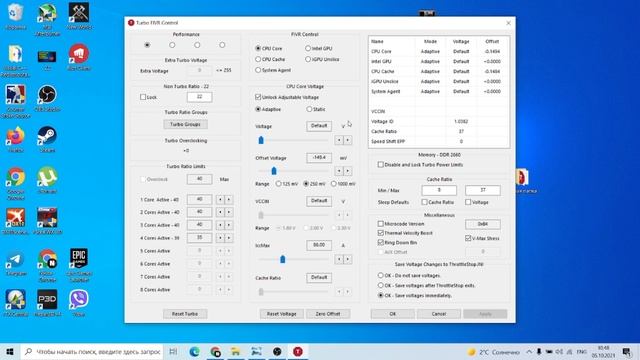This screenshot has height=360, width=640.
Task: Increase Offset Voltage with right arrow
Action: (x=347, y=171)
